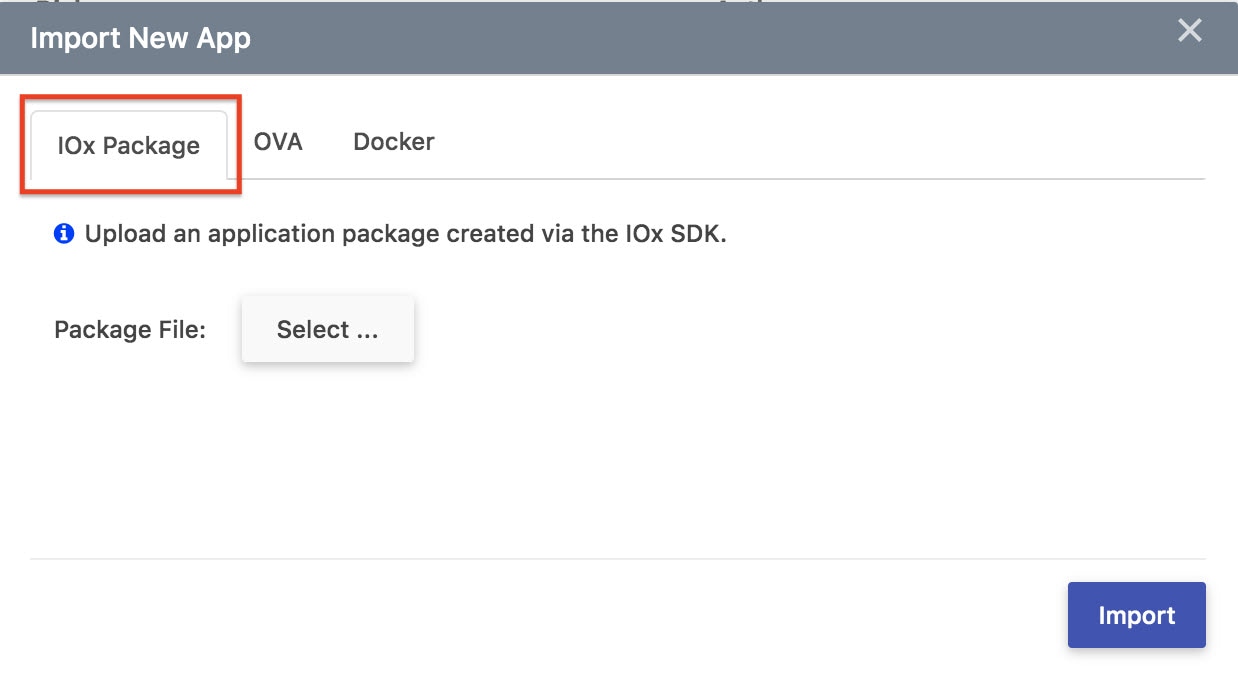Click the IOx SDK upload hint text
Image resolution: width=1238 pixels, height=676 pixels.
405,235
